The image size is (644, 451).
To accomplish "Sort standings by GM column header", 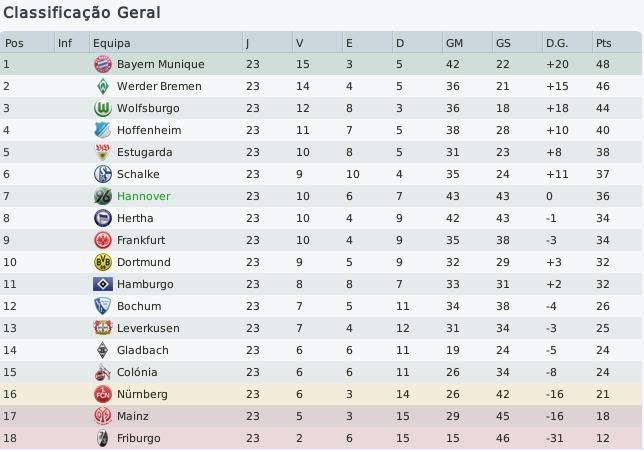I will (455, 43).
